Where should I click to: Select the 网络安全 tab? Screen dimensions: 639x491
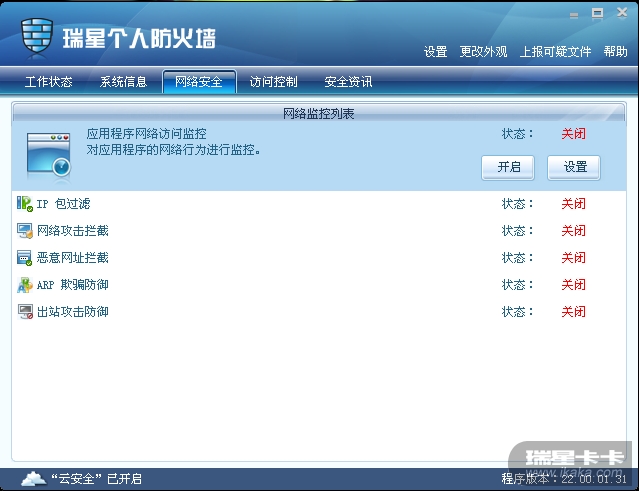point(199,81)
